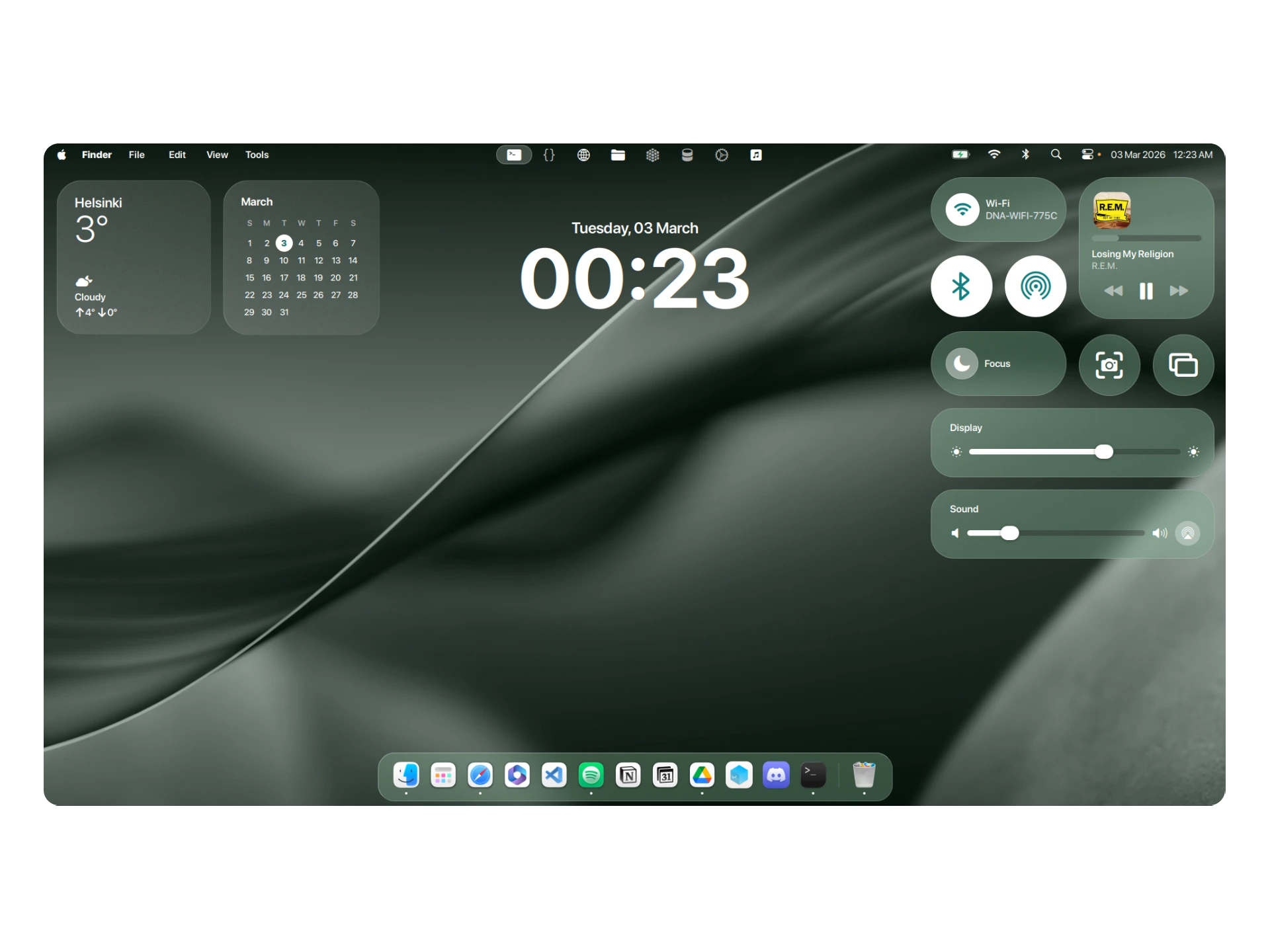Open Spotify from the Dock
Viewport: 1270px width, 952px height.
[x=591, y=775]
